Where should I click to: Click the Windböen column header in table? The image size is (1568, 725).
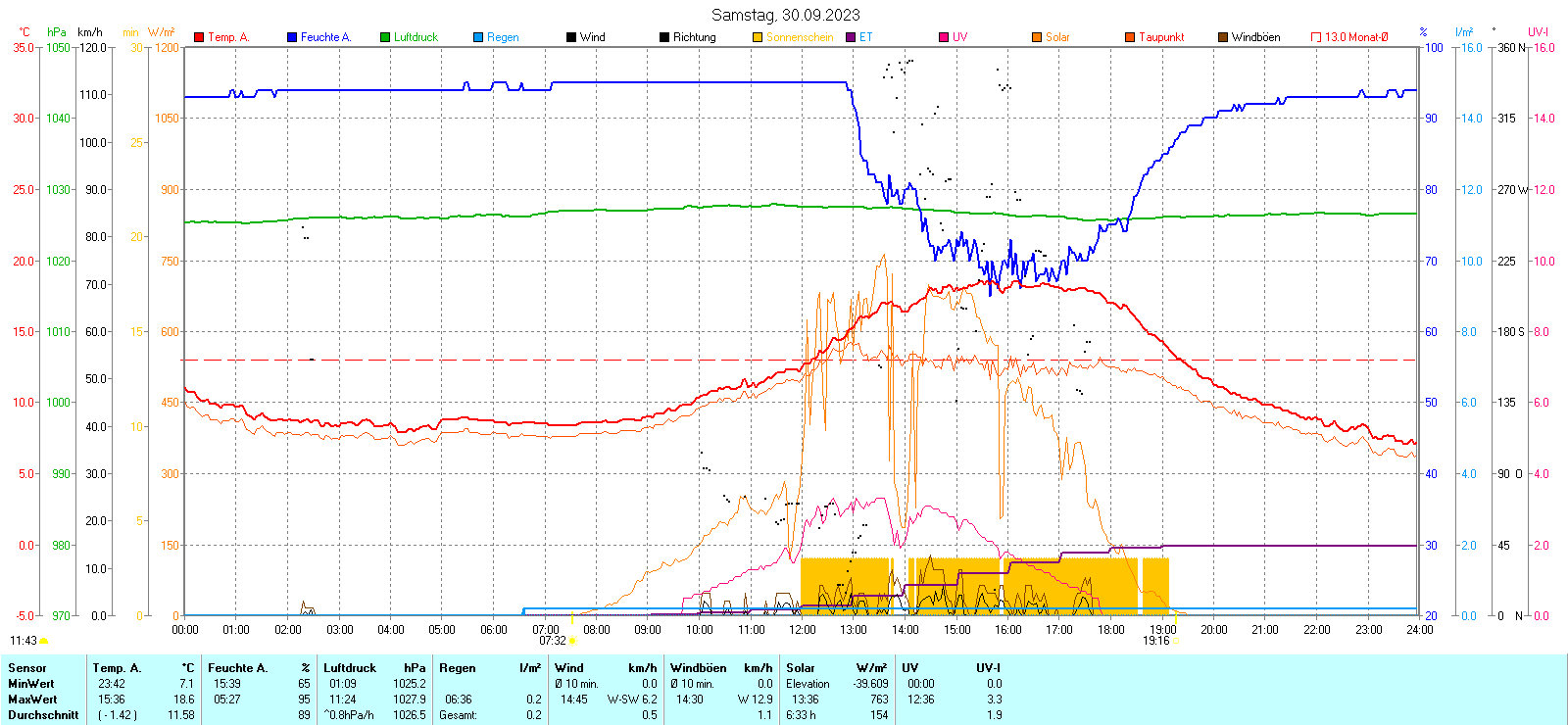click(699, 668)
